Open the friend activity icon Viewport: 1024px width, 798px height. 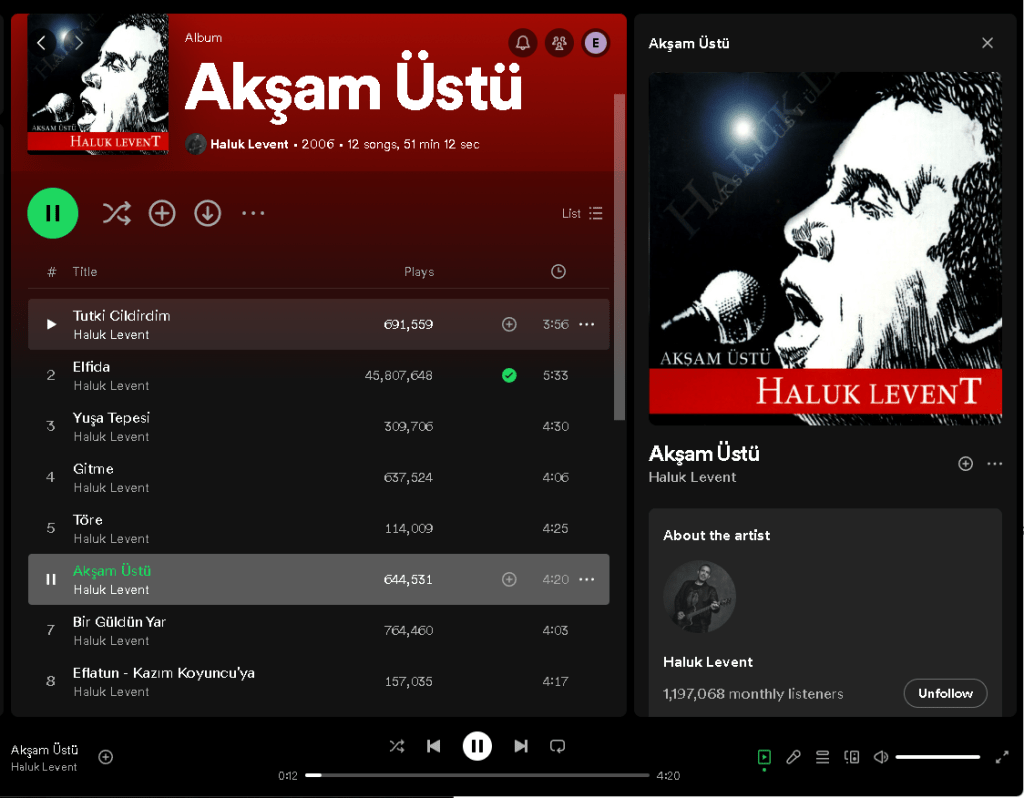[x=559, y=43]
